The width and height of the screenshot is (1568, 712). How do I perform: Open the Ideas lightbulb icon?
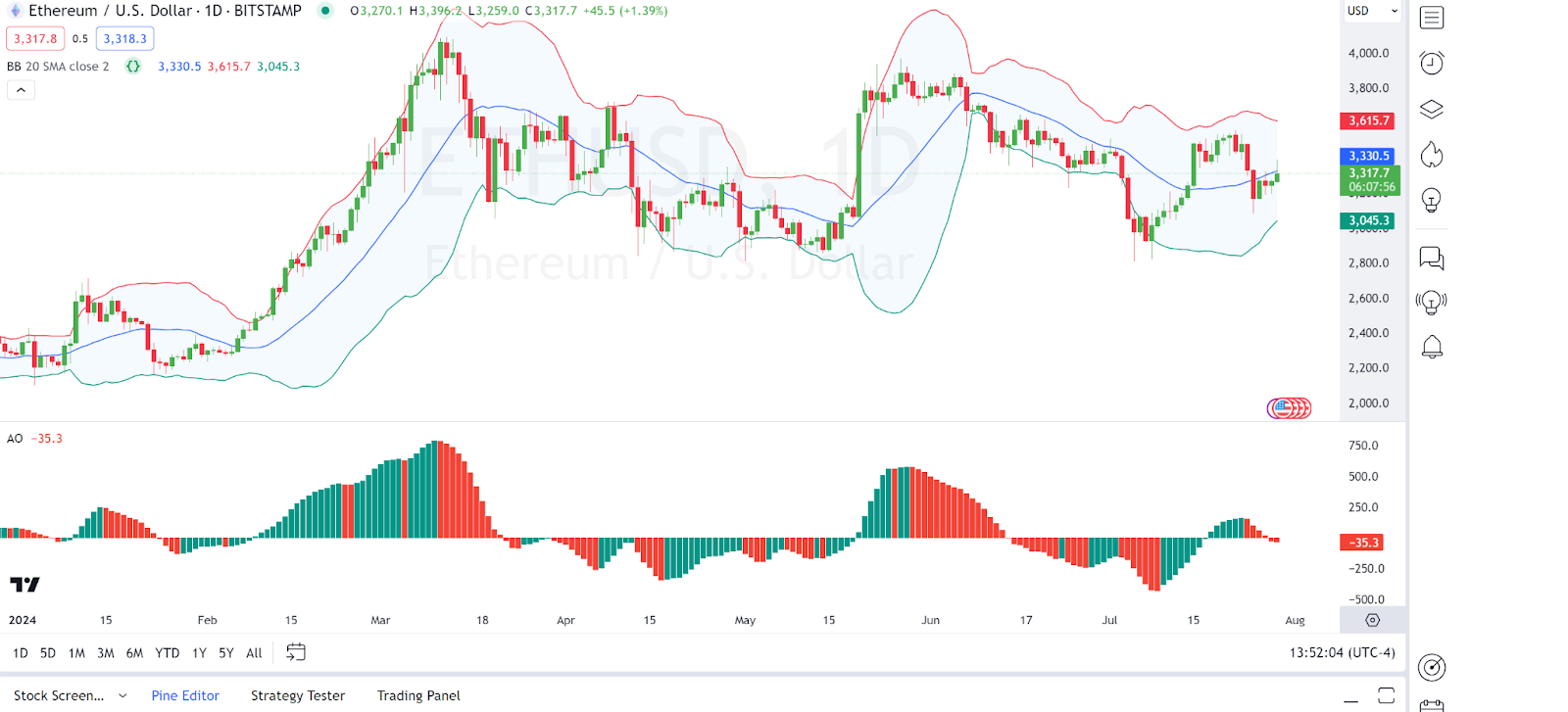coord(1432,201)
